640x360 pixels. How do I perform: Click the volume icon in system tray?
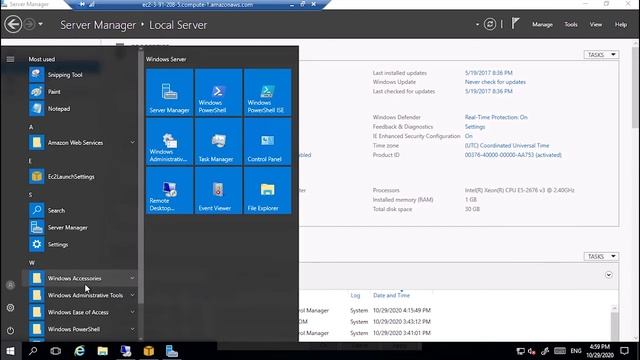point(532,351)
